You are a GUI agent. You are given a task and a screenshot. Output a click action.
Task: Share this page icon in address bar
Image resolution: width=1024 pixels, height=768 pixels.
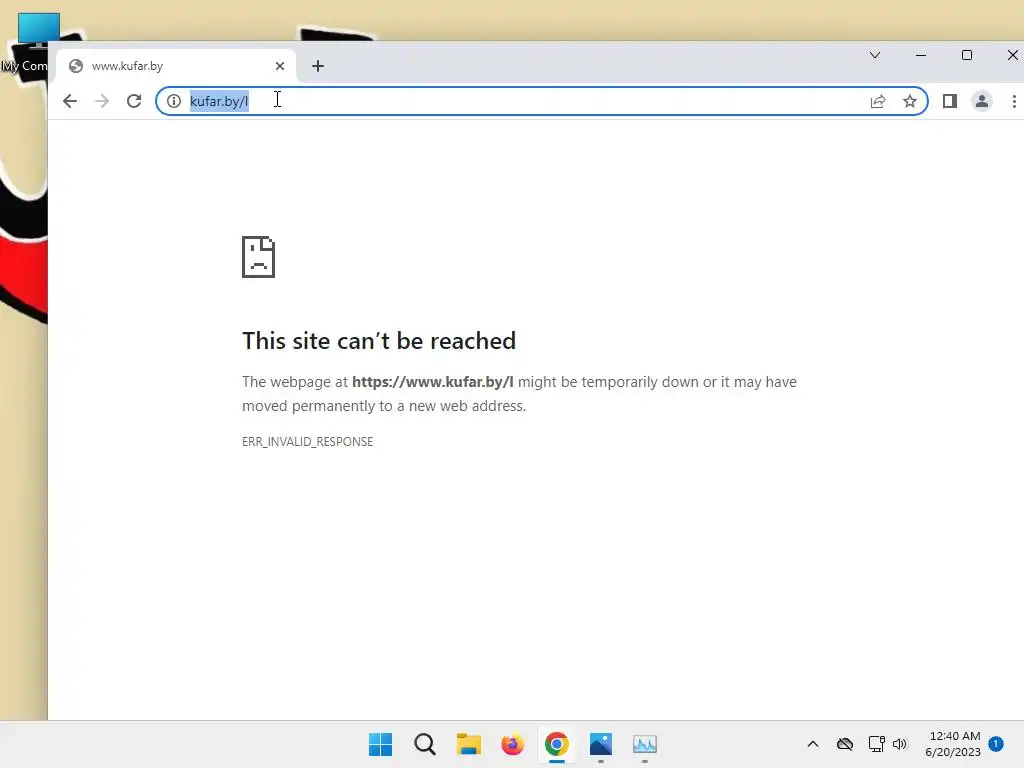878,101
